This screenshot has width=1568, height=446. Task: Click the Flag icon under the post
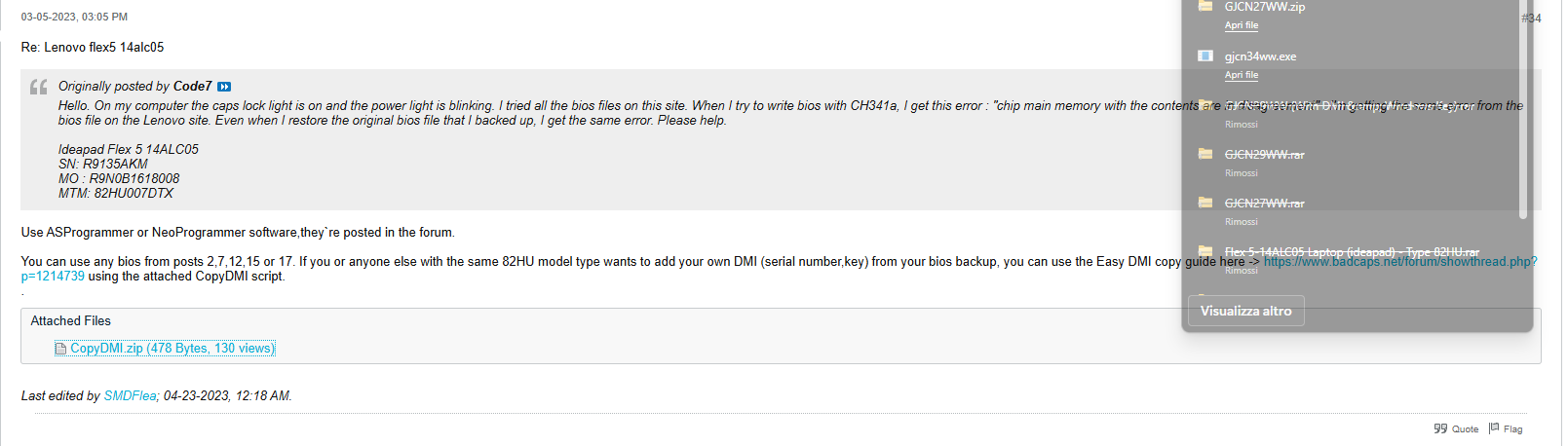pyautogui.click(x=1494, y=428)
